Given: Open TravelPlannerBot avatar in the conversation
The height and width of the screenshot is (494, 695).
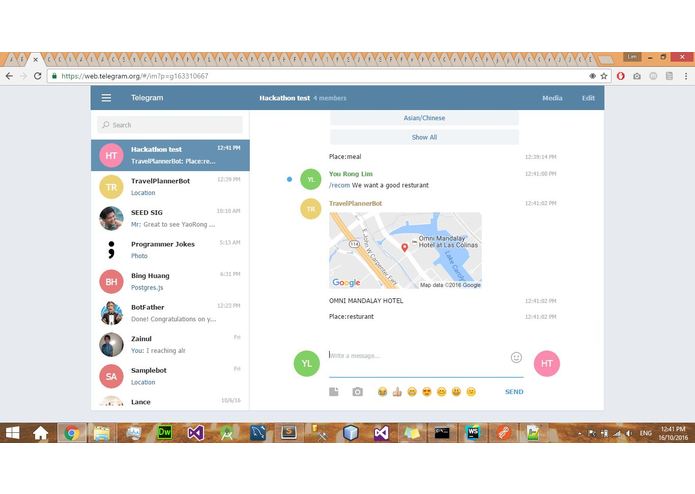Looking at the screenshot, I should (311, 209).
